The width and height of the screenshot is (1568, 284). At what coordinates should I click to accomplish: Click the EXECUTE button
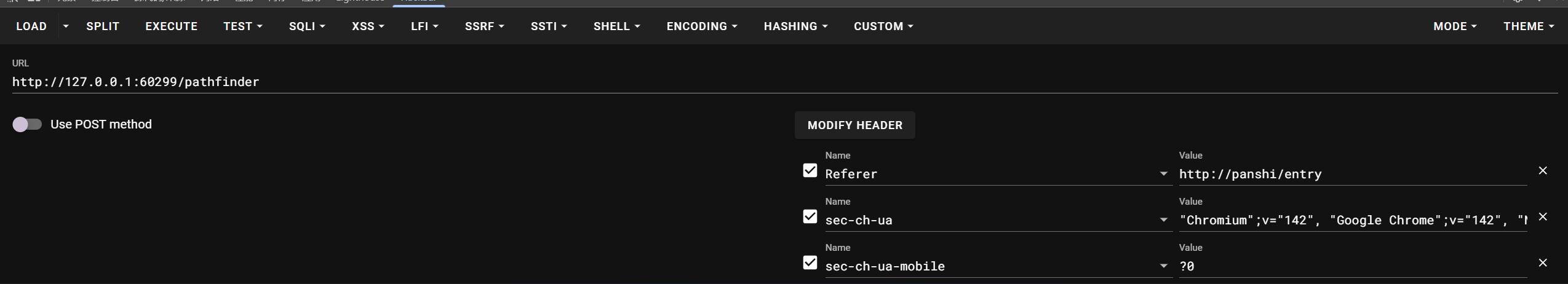(171, 26)
